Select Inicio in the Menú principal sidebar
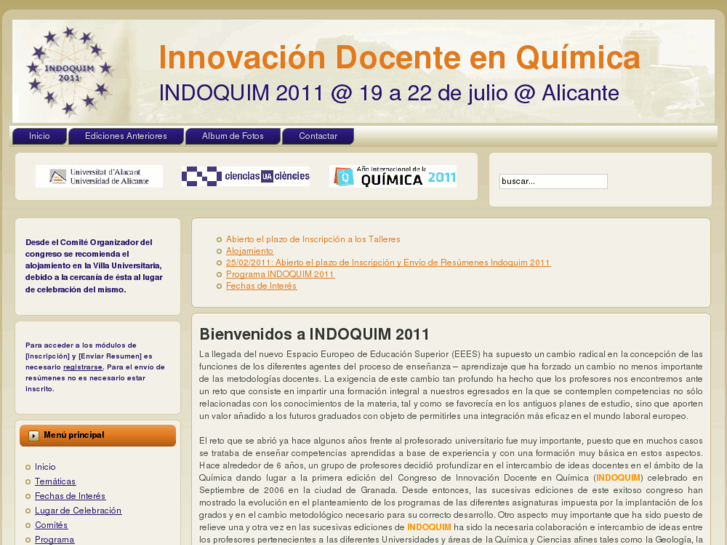The height and width of the screenshot is (545, 727). pos(45,467)
